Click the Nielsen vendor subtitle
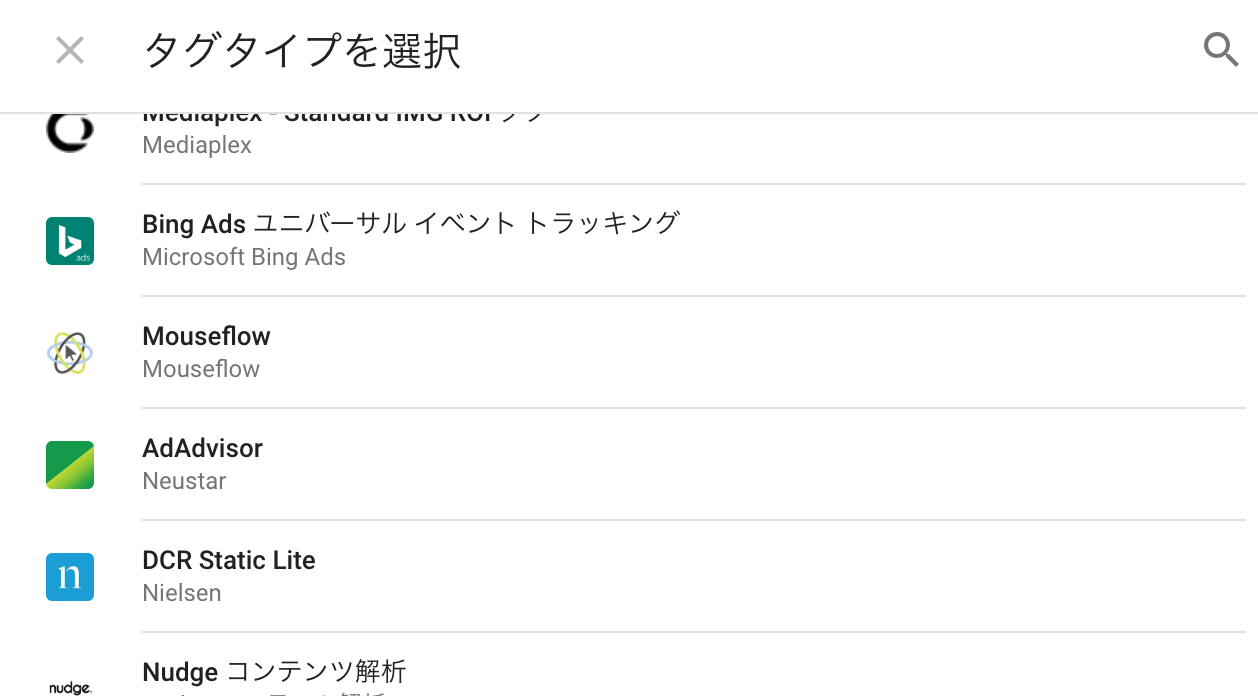The image size is (1258, 696). click(x=182, y=593)
